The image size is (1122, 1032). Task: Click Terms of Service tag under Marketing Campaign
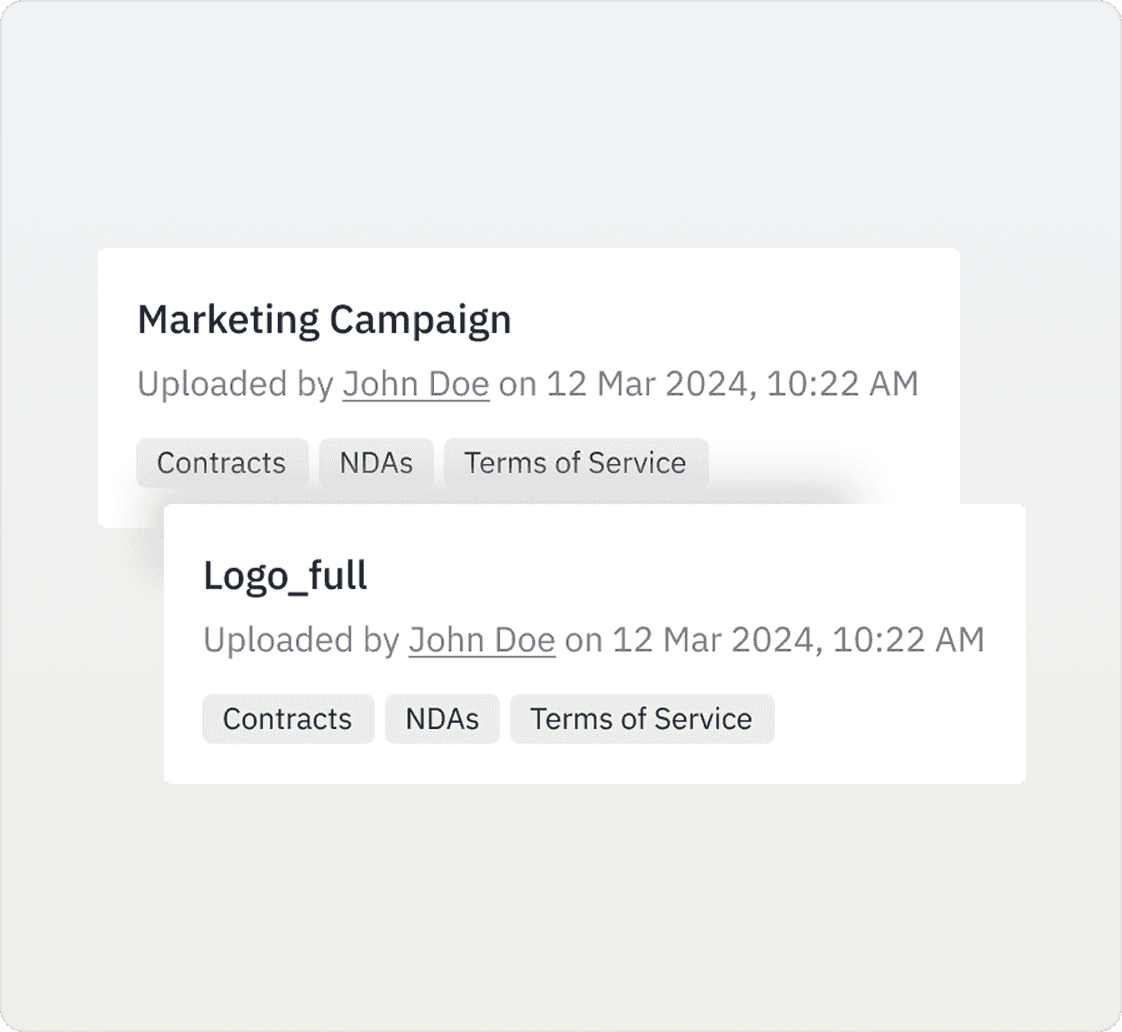coord(575,463)
